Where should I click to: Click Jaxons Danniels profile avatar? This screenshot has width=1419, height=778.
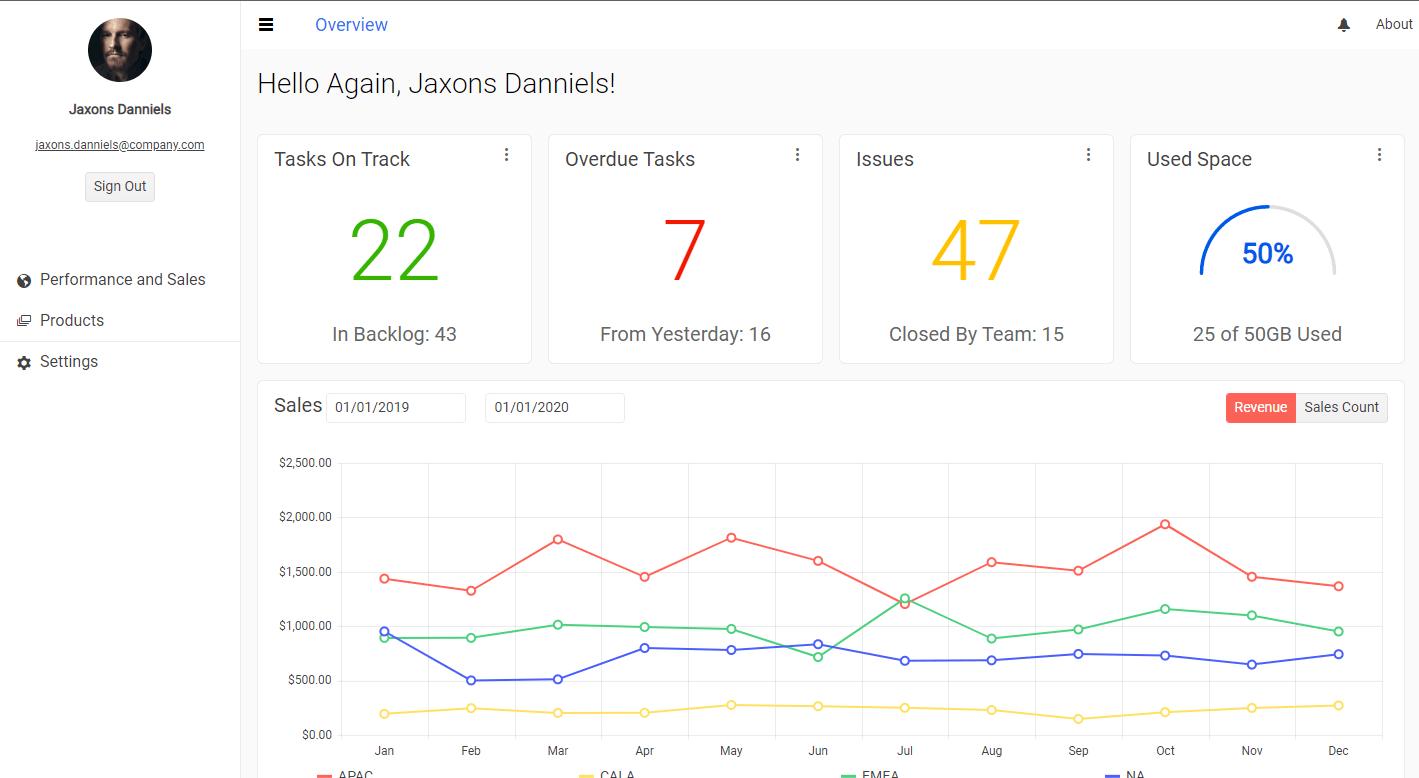(120, 50)
